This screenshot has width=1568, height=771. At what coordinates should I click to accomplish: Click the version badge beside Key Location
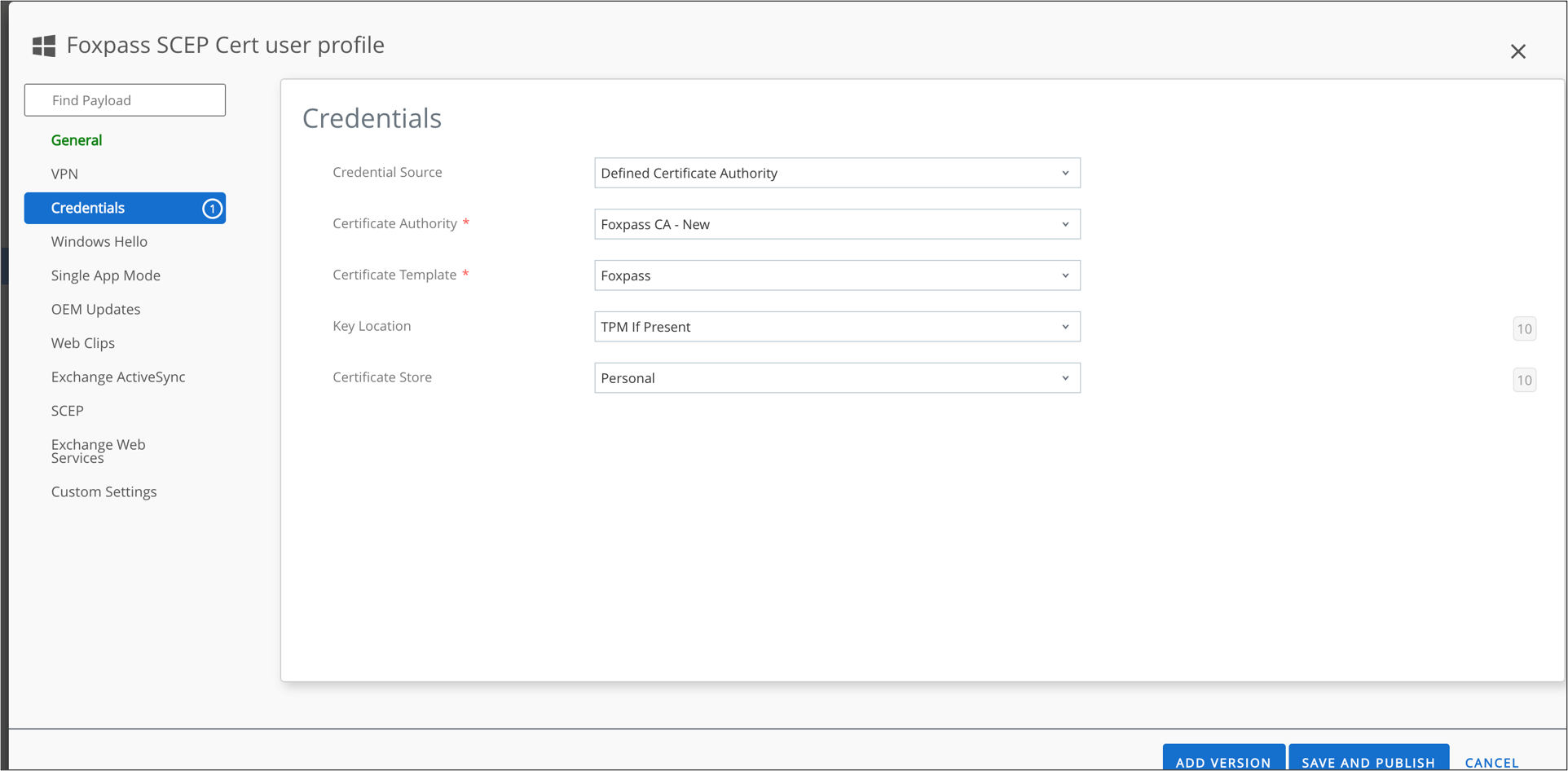[x=1524, y=328]
